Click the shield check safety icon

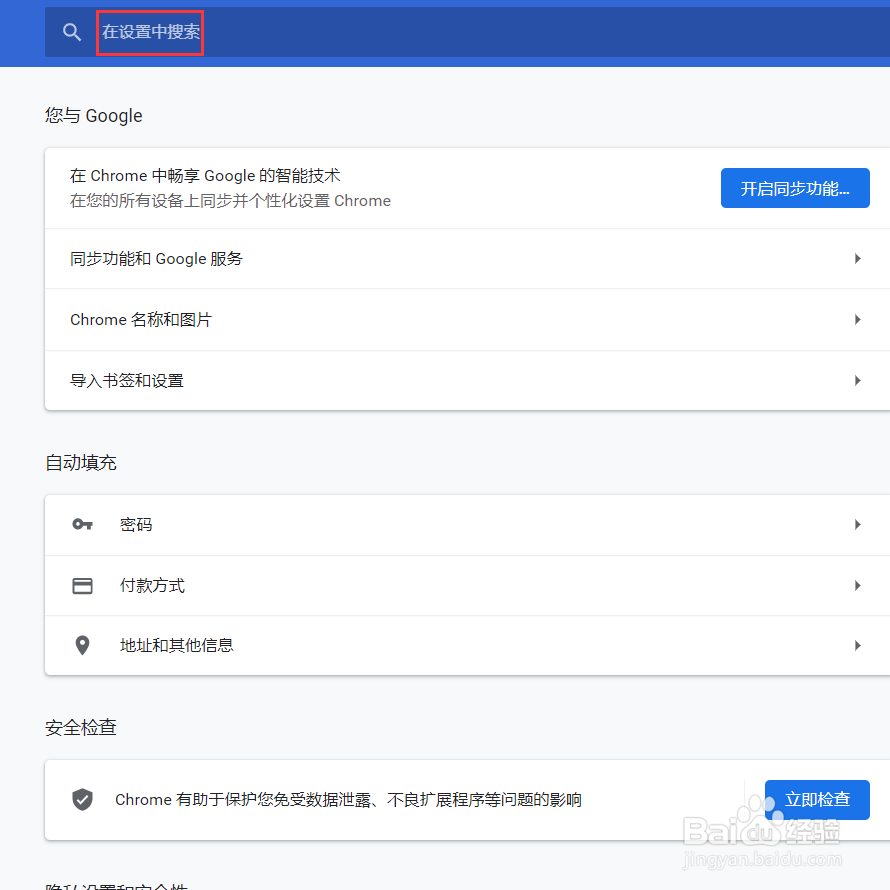(82, 799)
